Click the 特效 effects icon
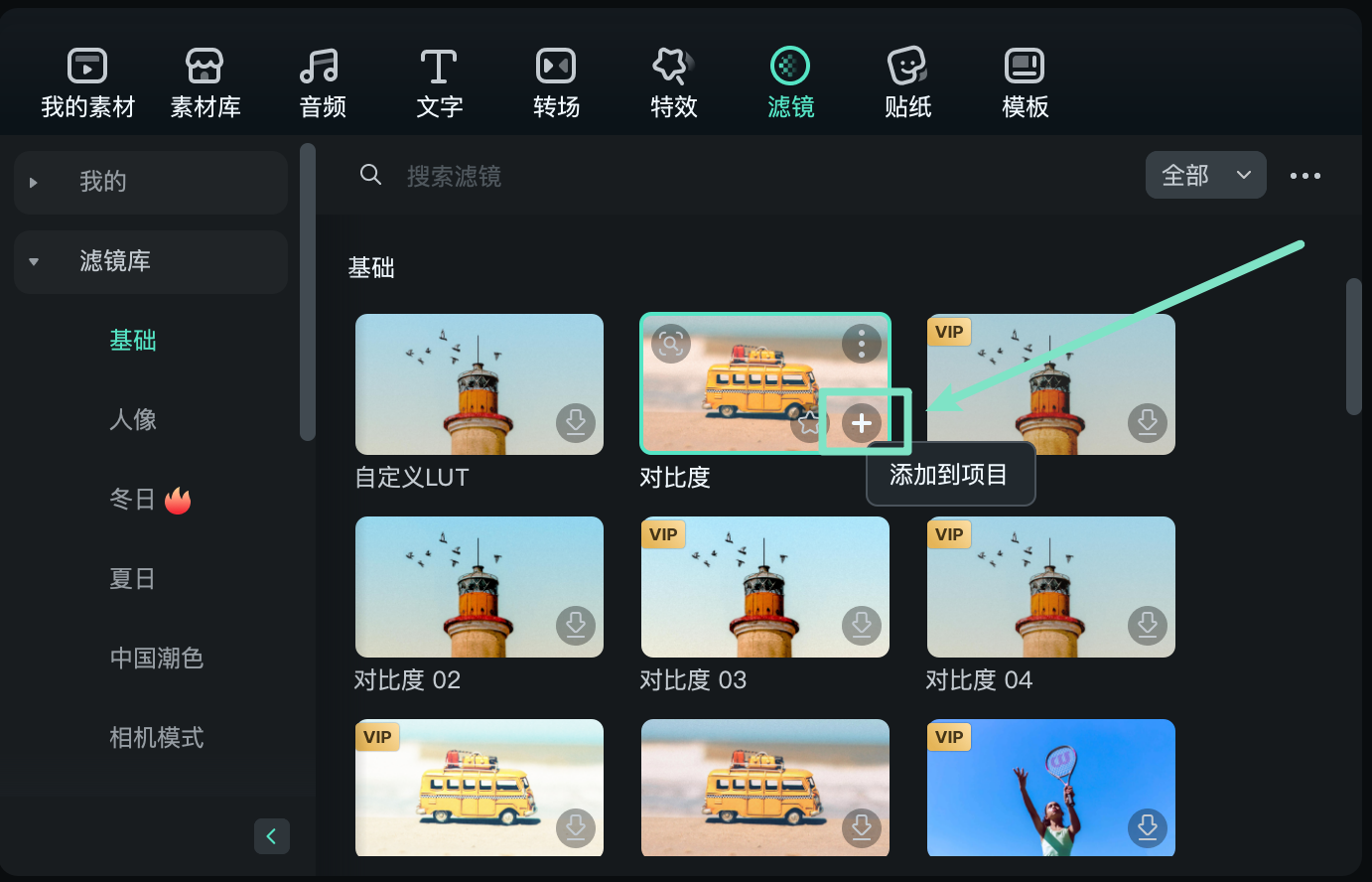This screenshot has height=882, width=1372. (673, 81)
